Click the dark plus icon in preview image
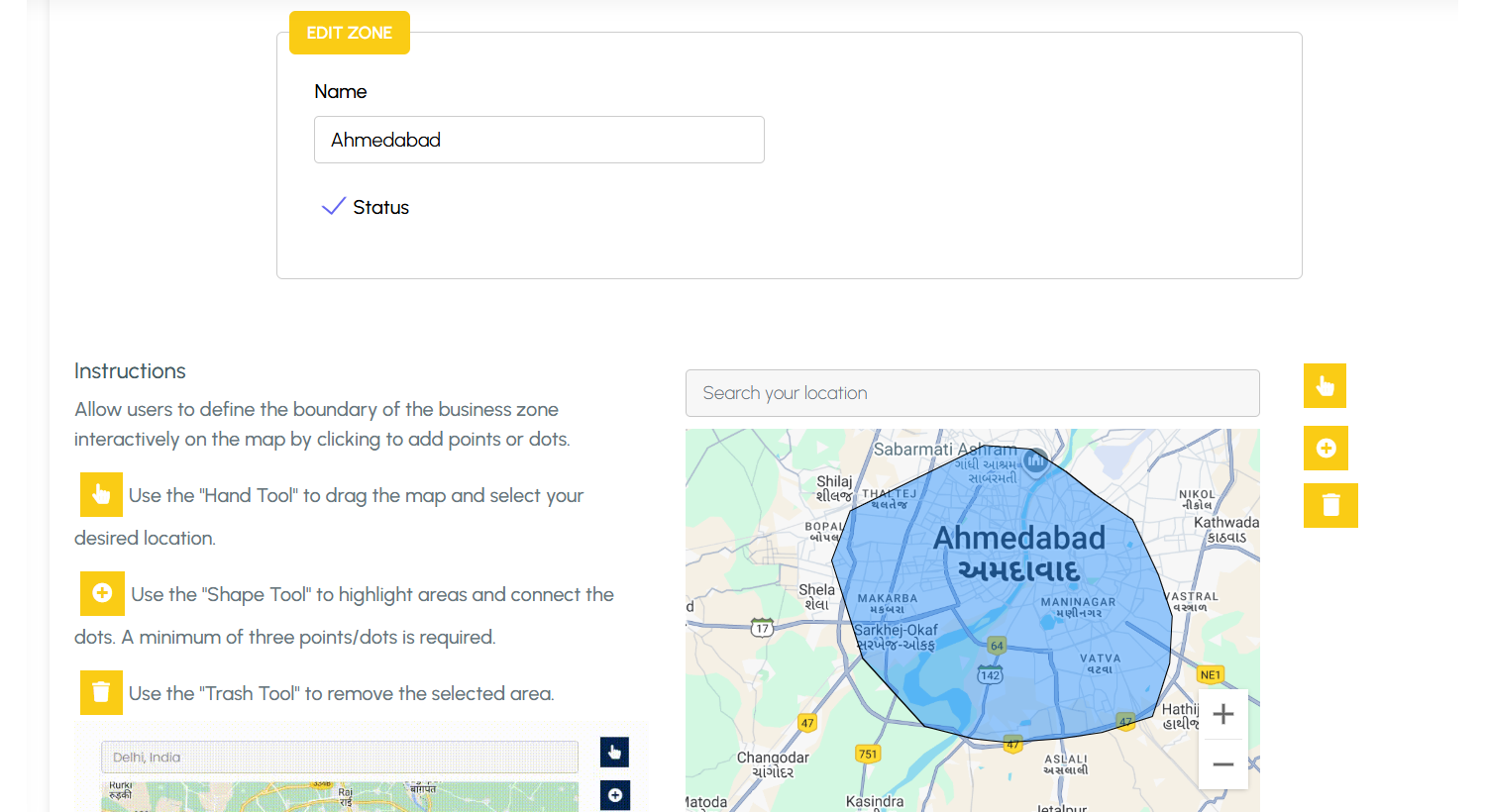This screenshot has height=812, width=1486. pyautogui.click(x=615, y=795)
